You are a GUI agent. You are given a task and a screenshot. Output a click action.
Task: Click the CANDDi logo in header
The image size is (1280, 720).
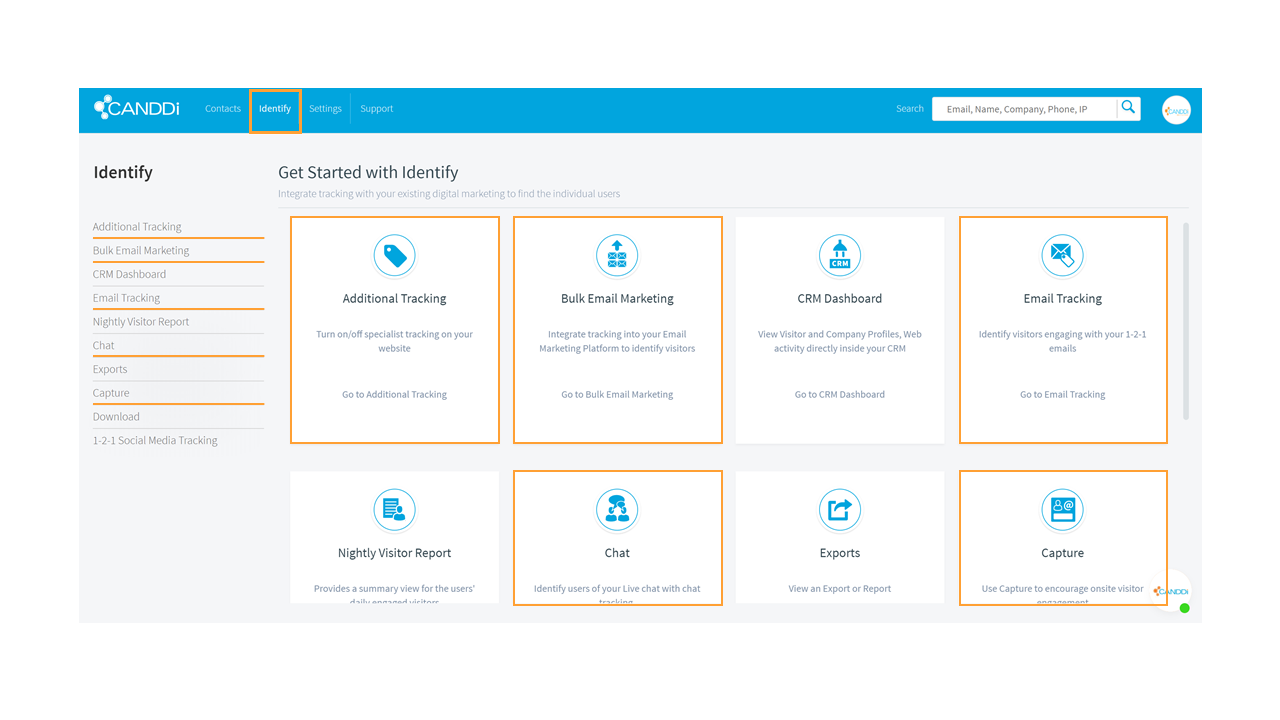pyautogui.click(x=137, y=108)
